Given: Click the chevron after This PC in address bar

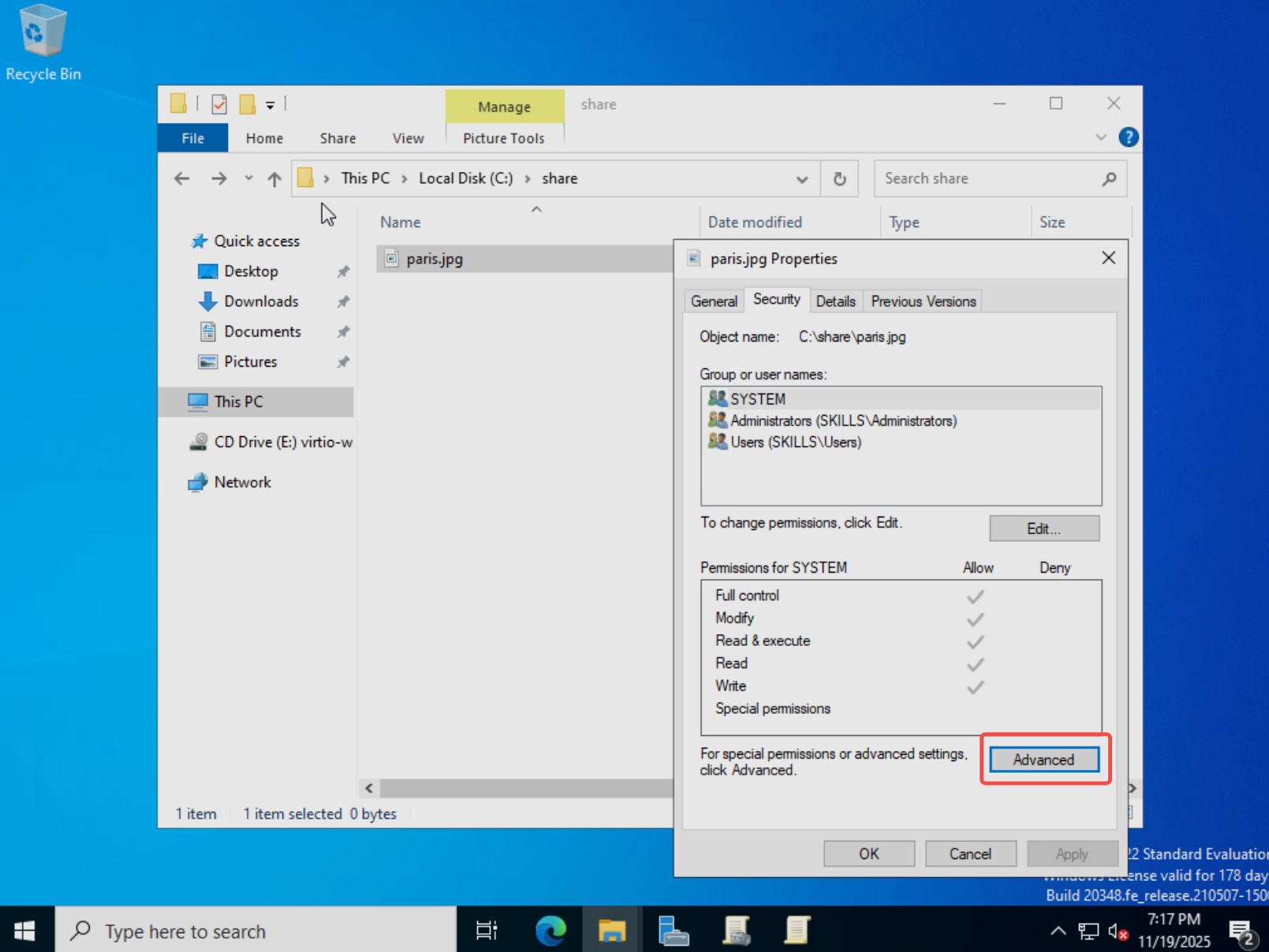Looking at the screenshot, I should coord(404,179).
